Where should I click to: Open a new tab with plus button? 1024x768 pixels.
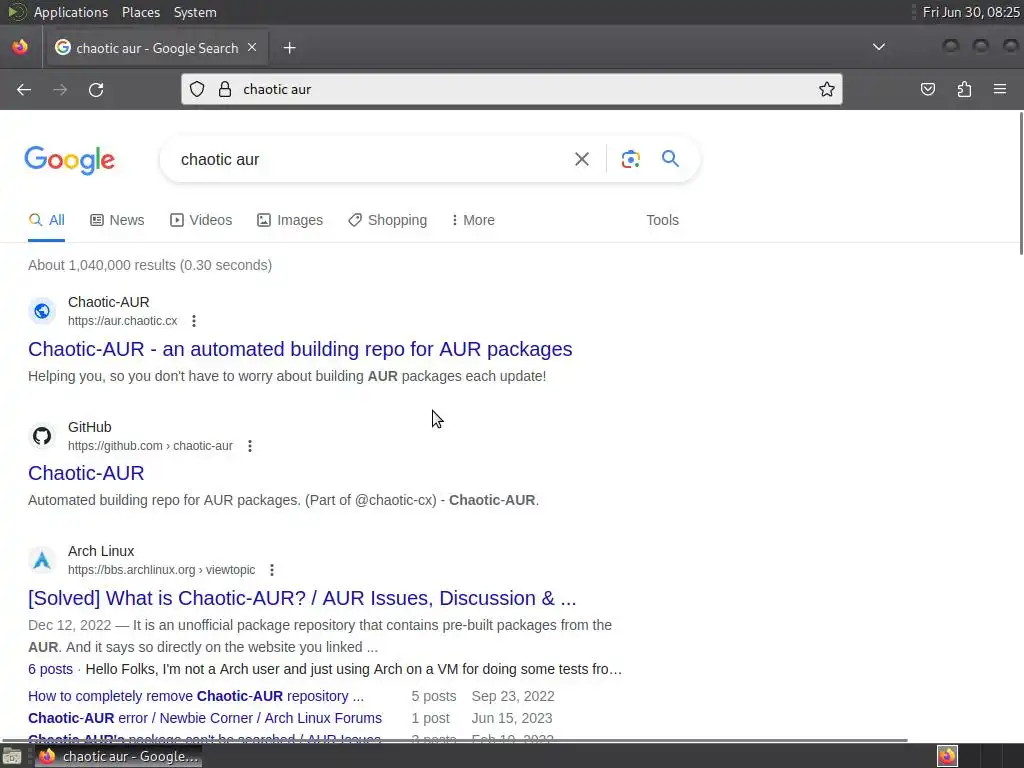pyautogui.click(x=289, y=48)
